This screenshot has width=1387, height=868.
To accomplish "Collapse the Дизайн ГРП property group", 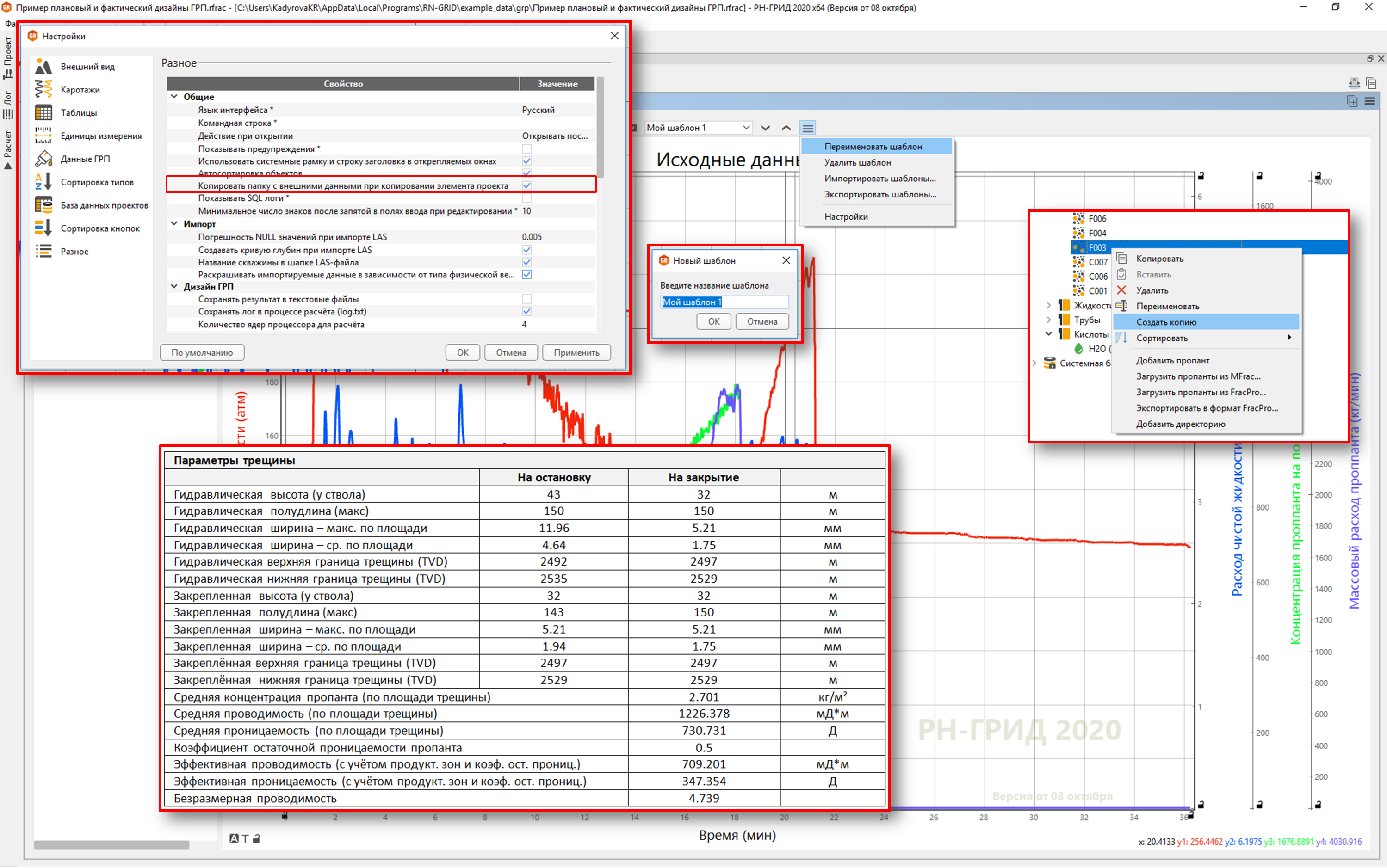I will pos(174,286).
